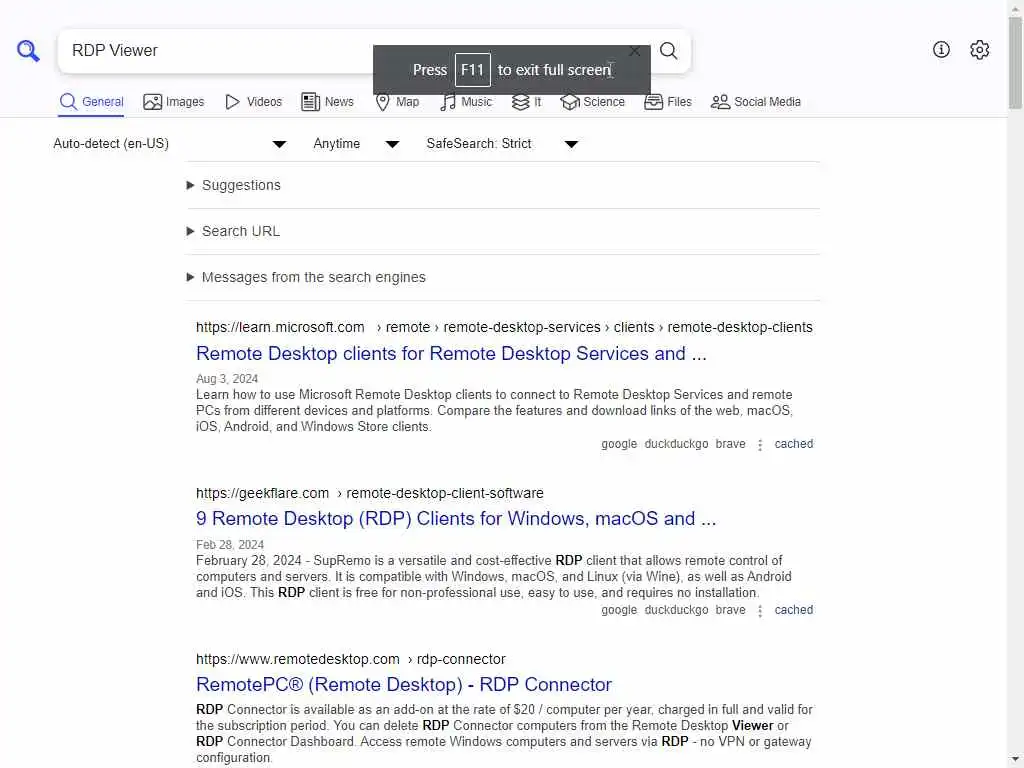Click the scrollbar down arrow
This screenshot has height=768, width=1024.
click(x=1015, y=760)
